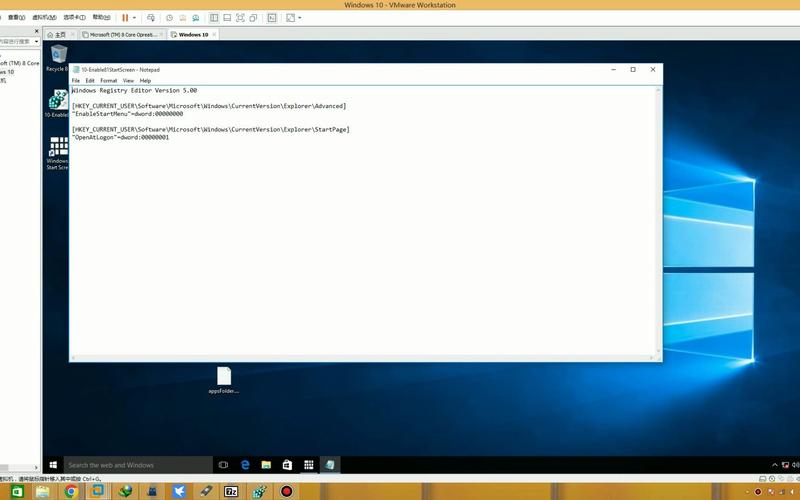Open Task View in guest taskbar
The image size is (800, 500).
click(223, 465)
